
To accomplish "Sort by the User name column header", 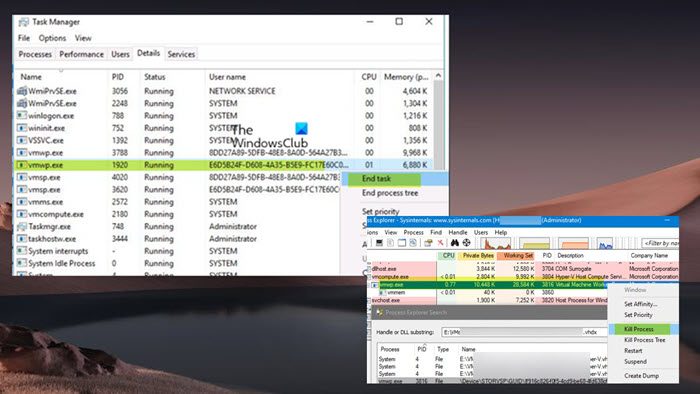I will (279, 77).
